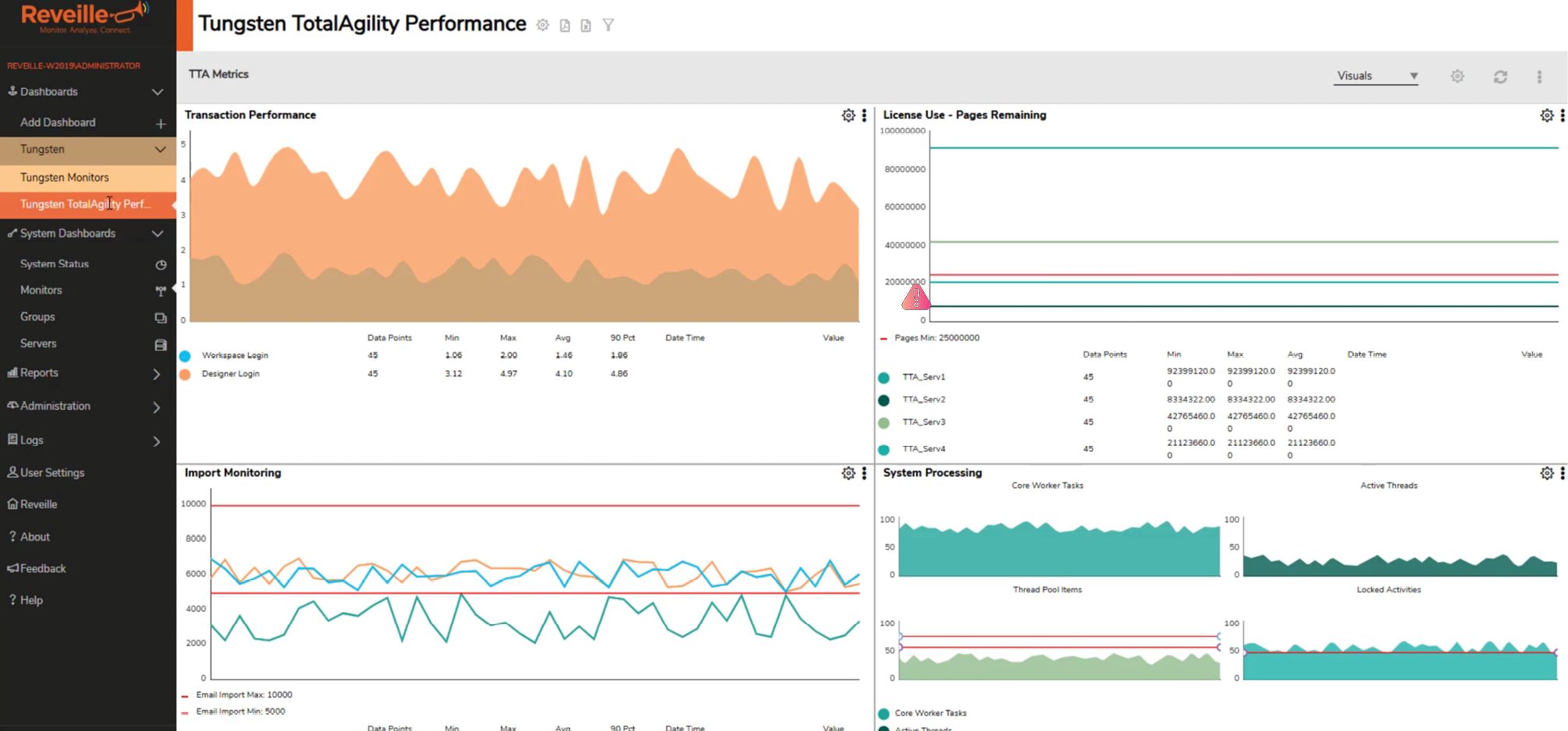Open Feedback link
This screenshot has height=731, width=1568.
(37, 569)
